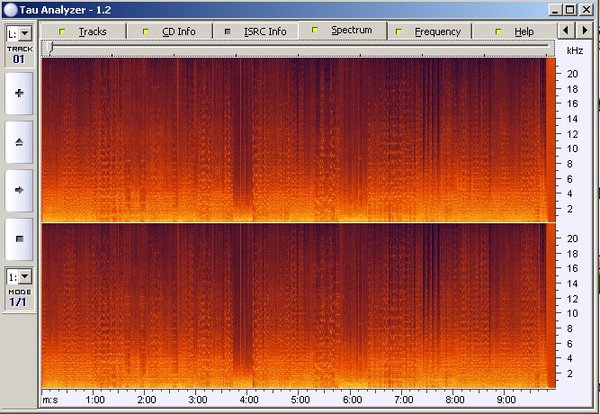Click the eject button

click(19, 142)
